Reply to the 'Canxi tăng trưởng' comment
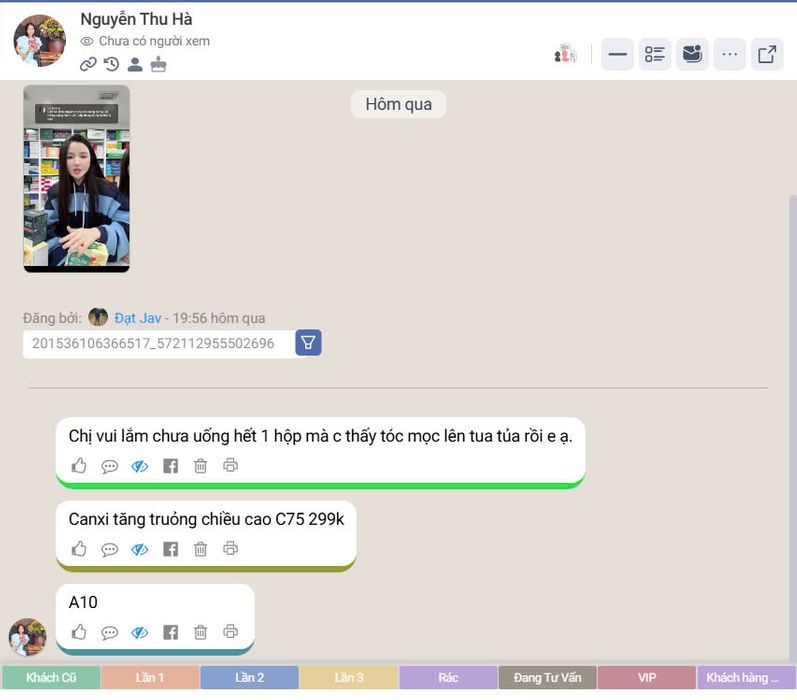Viewport: 797px width, 700px height. click(110, 549)
